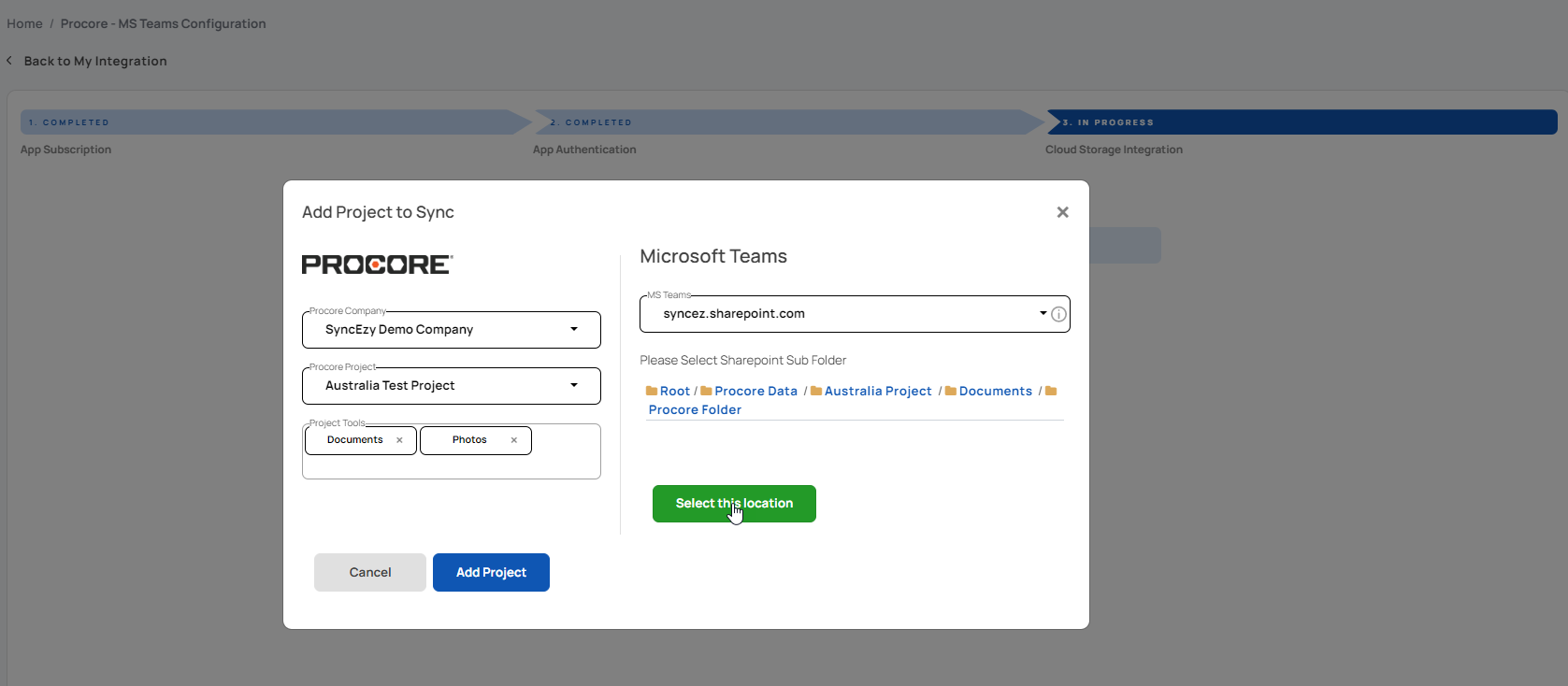
Task: Expand the Procore Company arrow
Action: (x=574, y=329)
